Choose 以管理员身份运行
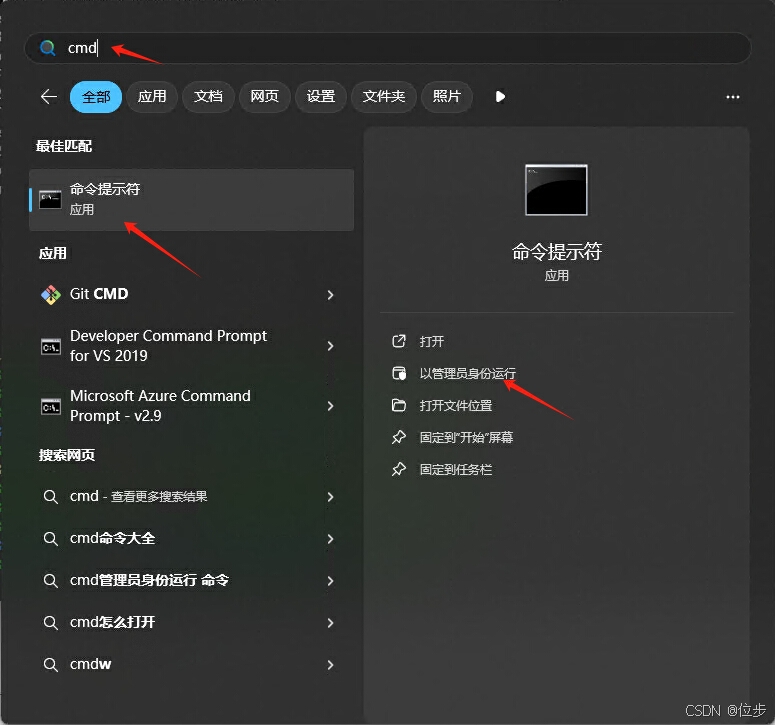Image resolution: width=775 pixels, height=725 pixels. pos(468,374)
